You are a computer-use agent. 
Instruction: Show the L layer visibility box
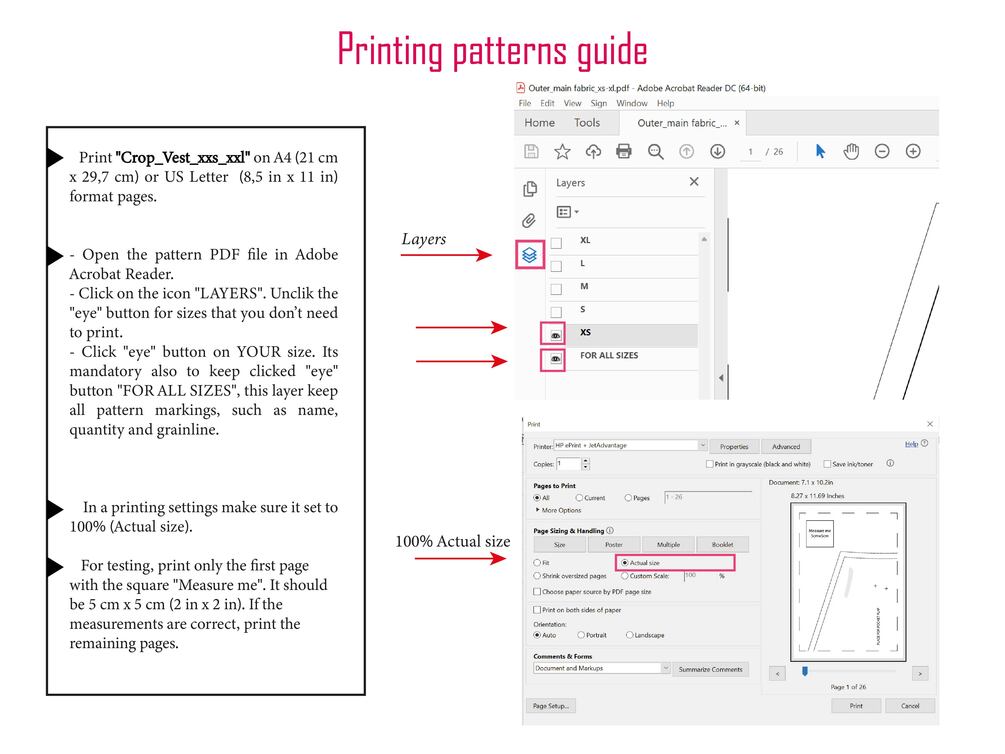[556, 266]
